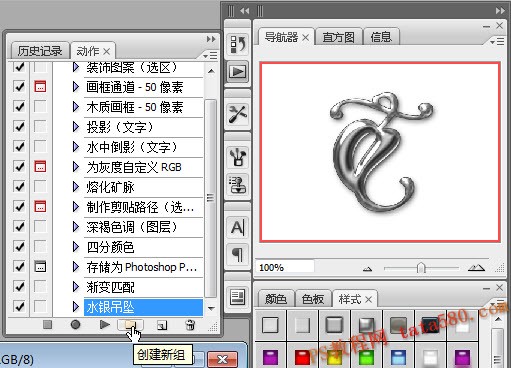This screenshot has height=368, width=511.
Task: Toggle checkbox for 熔化矿脉 action
Action: click(x=19, y=186)
